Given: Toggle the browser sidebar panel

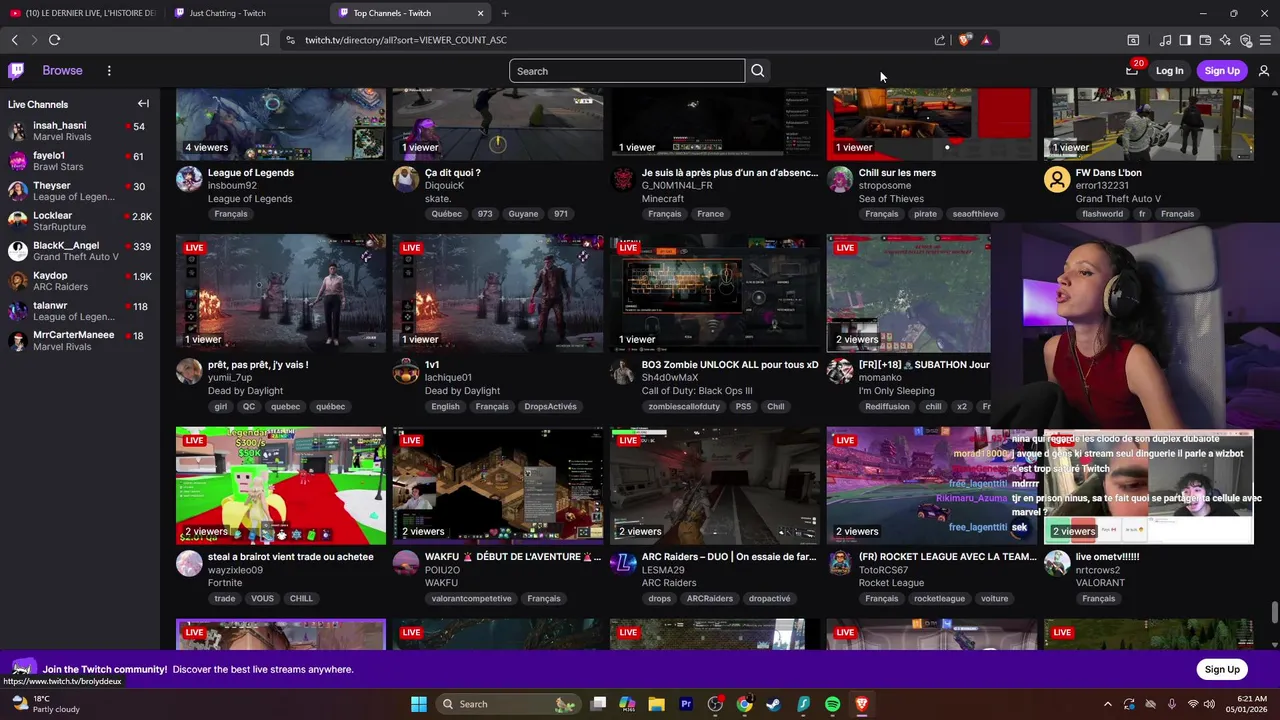Looking at the screenshot, I should (1185, 40).
